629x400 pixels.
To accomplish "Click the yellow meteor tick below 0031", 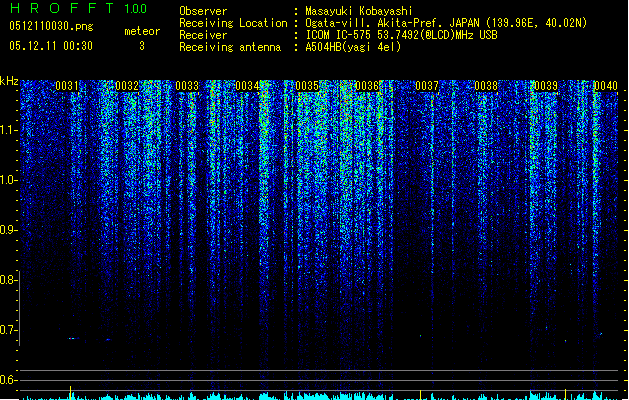I will point(71,392).
